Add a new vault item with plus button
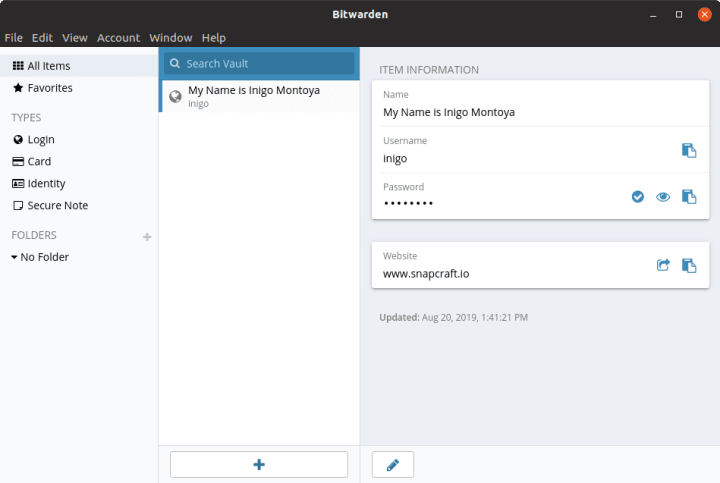The image size is (720, 483). tap(259, 465)
